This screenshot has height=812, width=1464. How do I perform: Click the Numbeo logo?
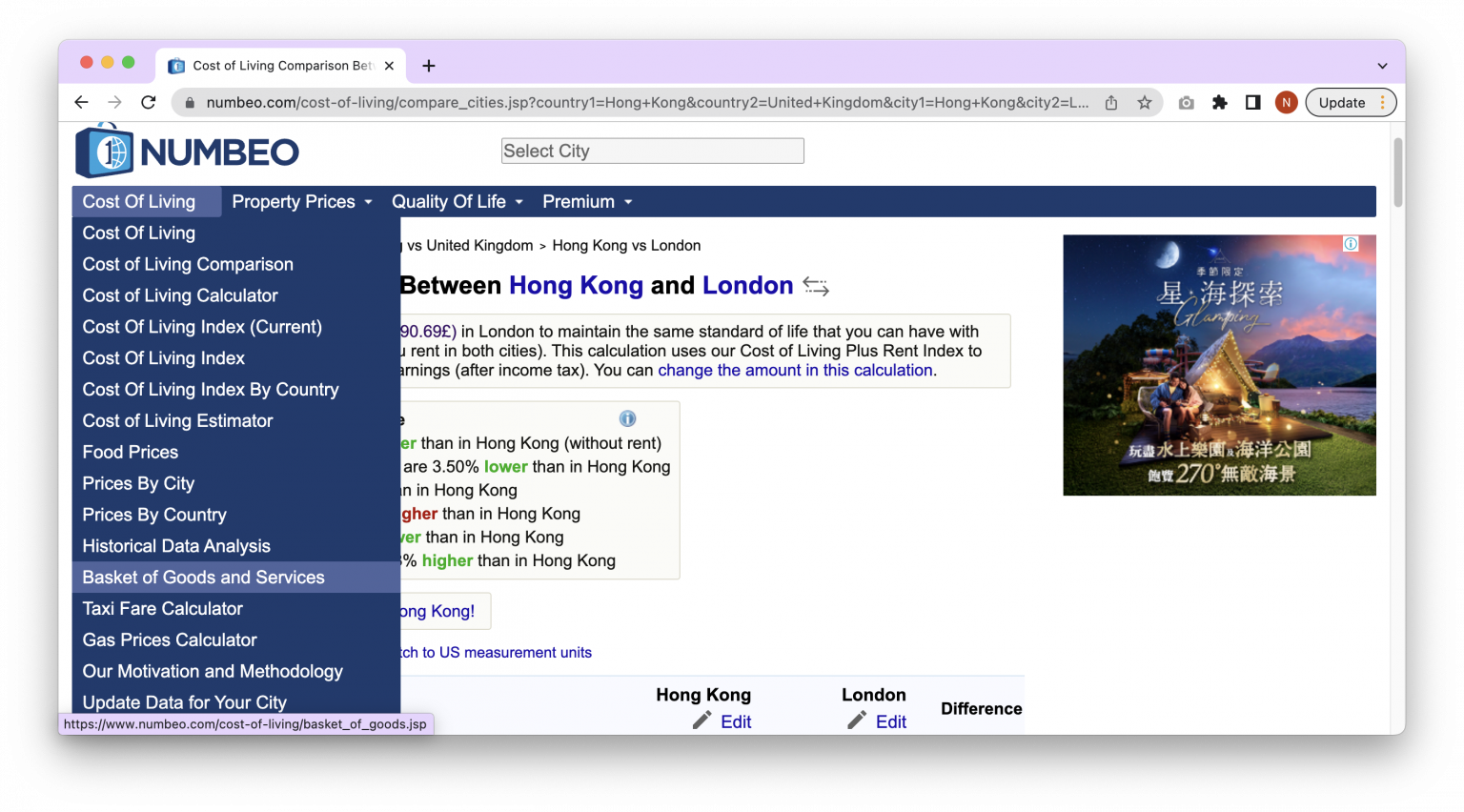click(x=188, y=152)
